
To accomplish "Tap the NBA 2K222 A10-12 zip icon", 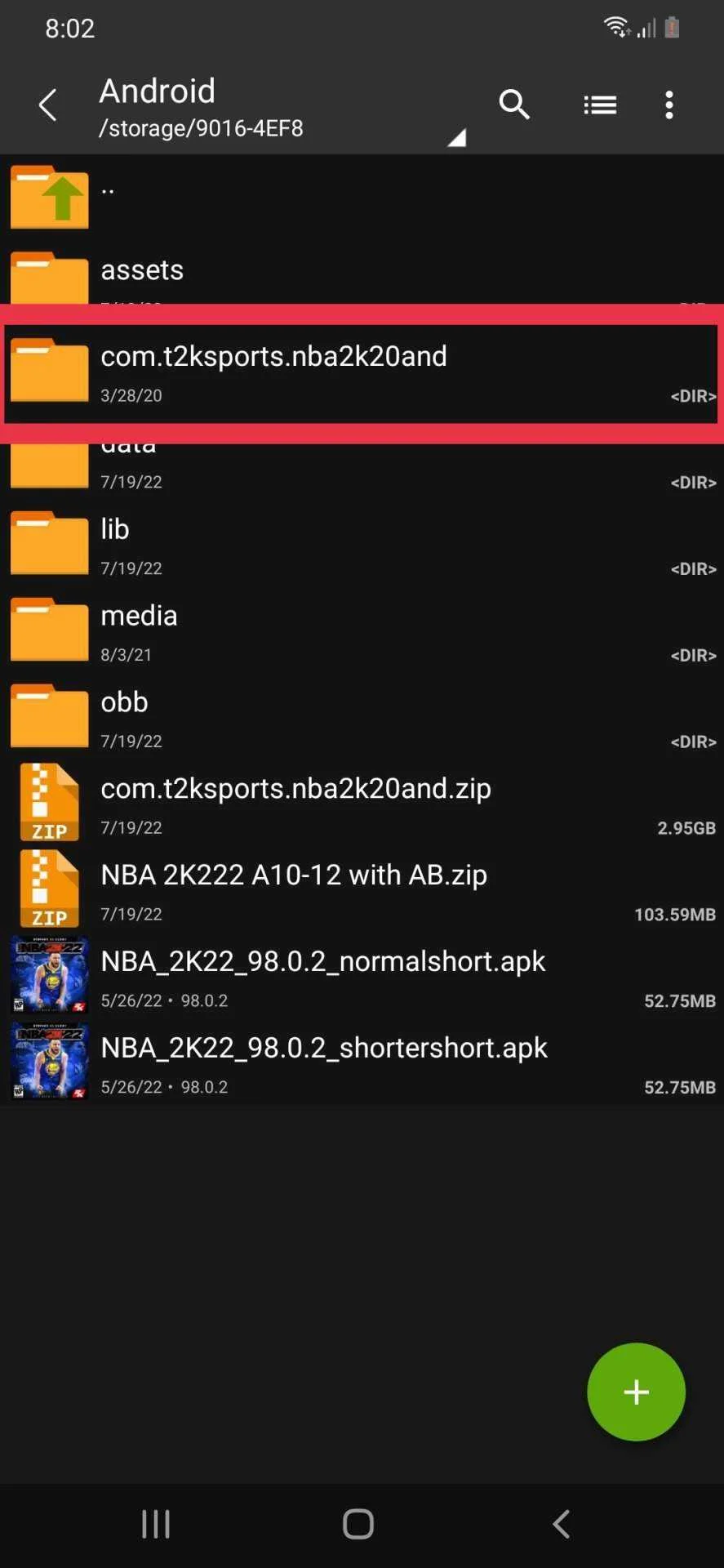I will pos(49,889).
